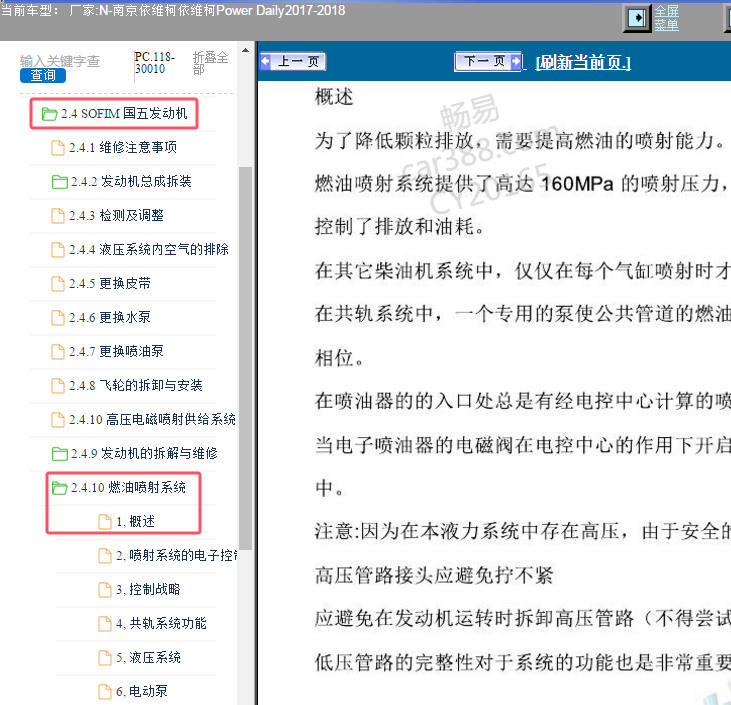Open 2.4.3 检测及调整 page
Viewport: 731px width, 705px height.
tap(117, 215)
